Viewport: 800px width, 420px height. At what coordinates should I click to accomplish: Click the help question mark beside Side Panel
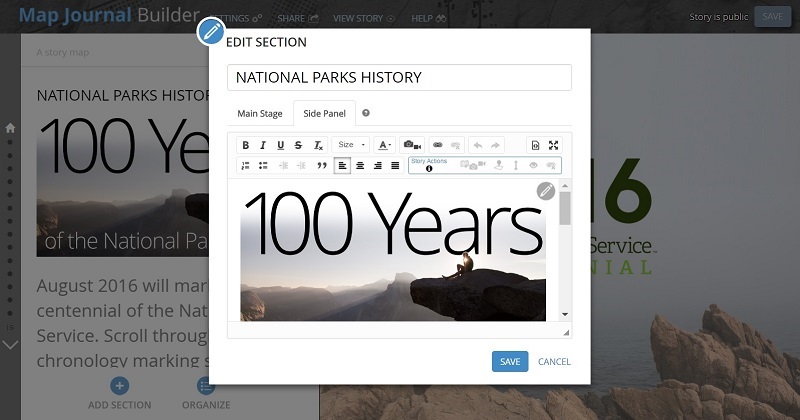tap(366, 113)
